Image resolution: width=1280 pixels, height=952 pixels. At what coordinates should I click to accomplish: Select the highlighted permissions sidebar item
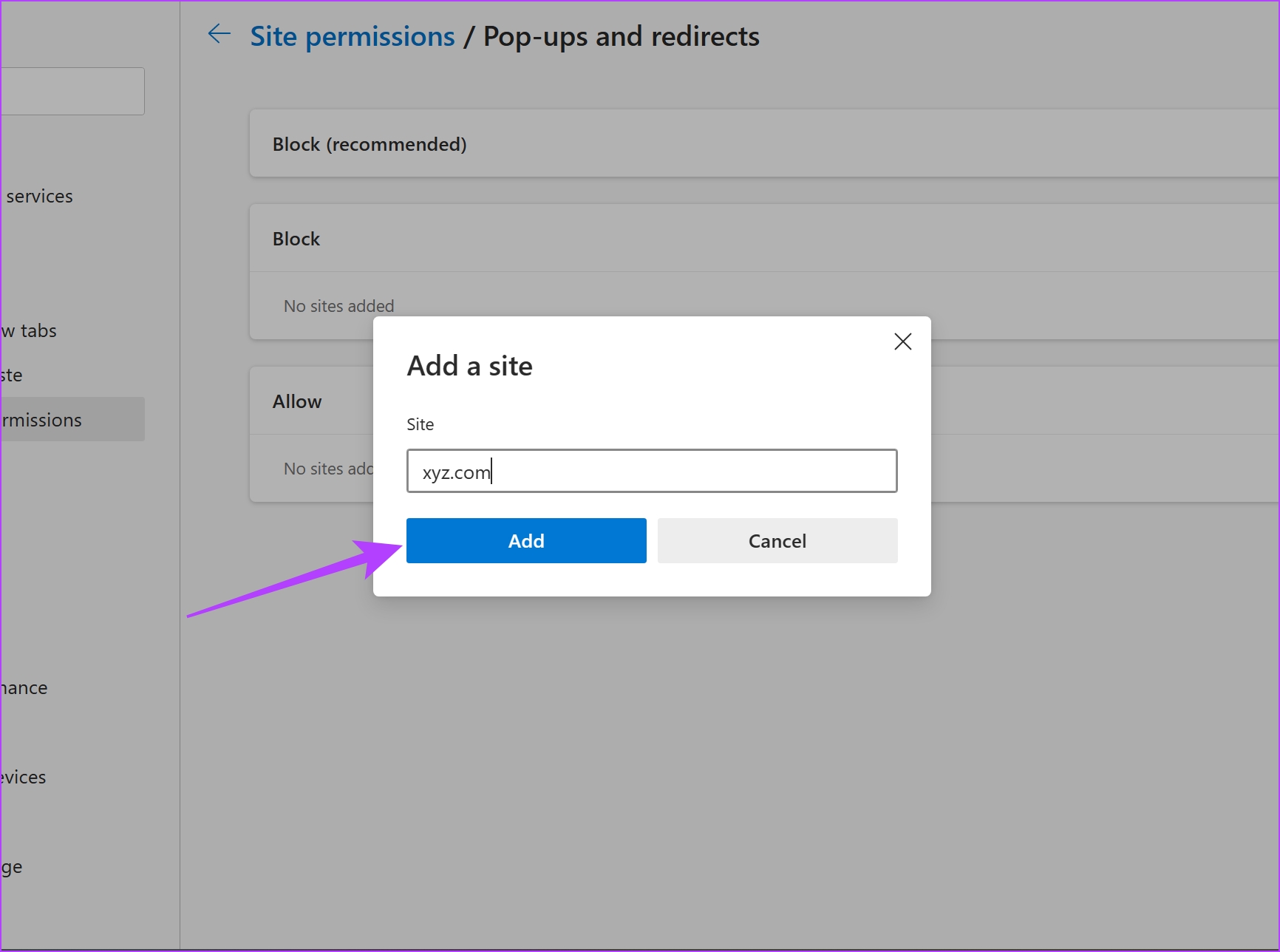pos(72,419)
